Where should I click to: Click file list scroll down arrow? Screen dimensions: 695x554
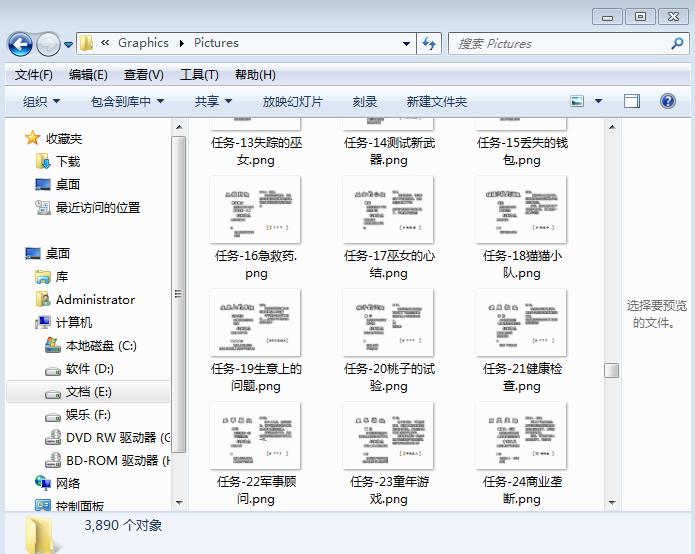(612, 503)
